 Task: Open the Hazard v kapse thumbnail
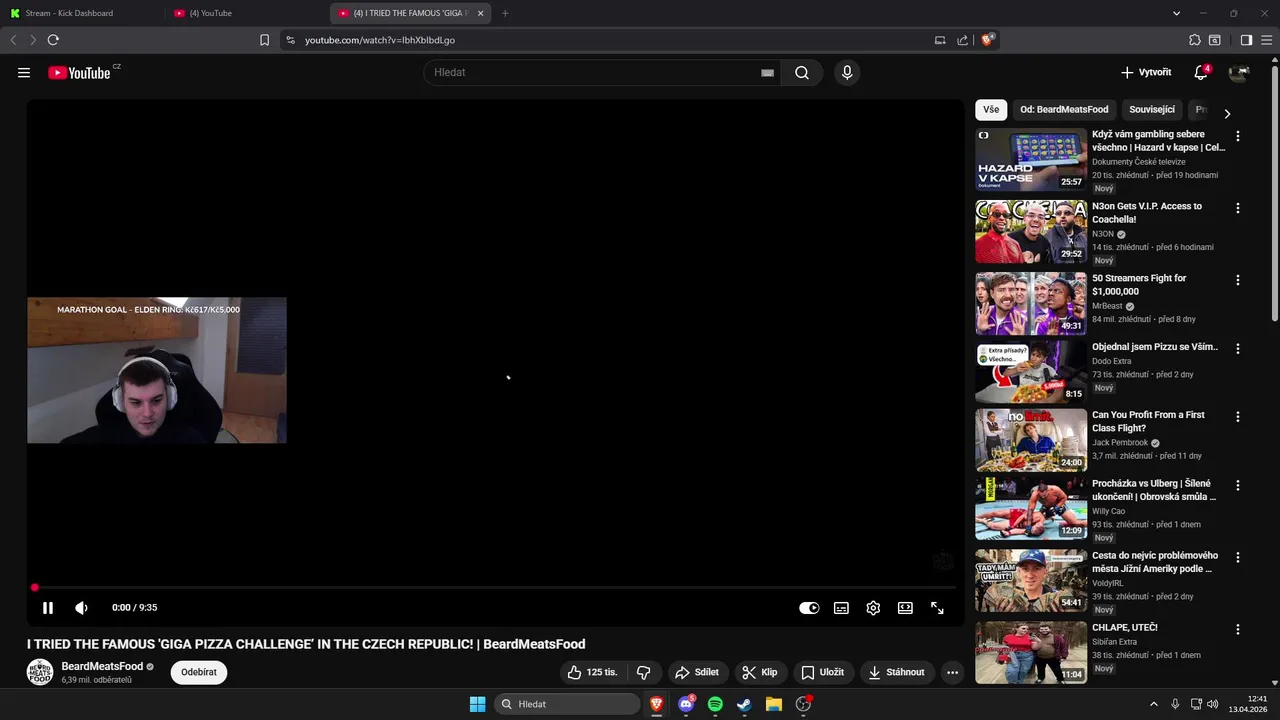(1031, 159)
